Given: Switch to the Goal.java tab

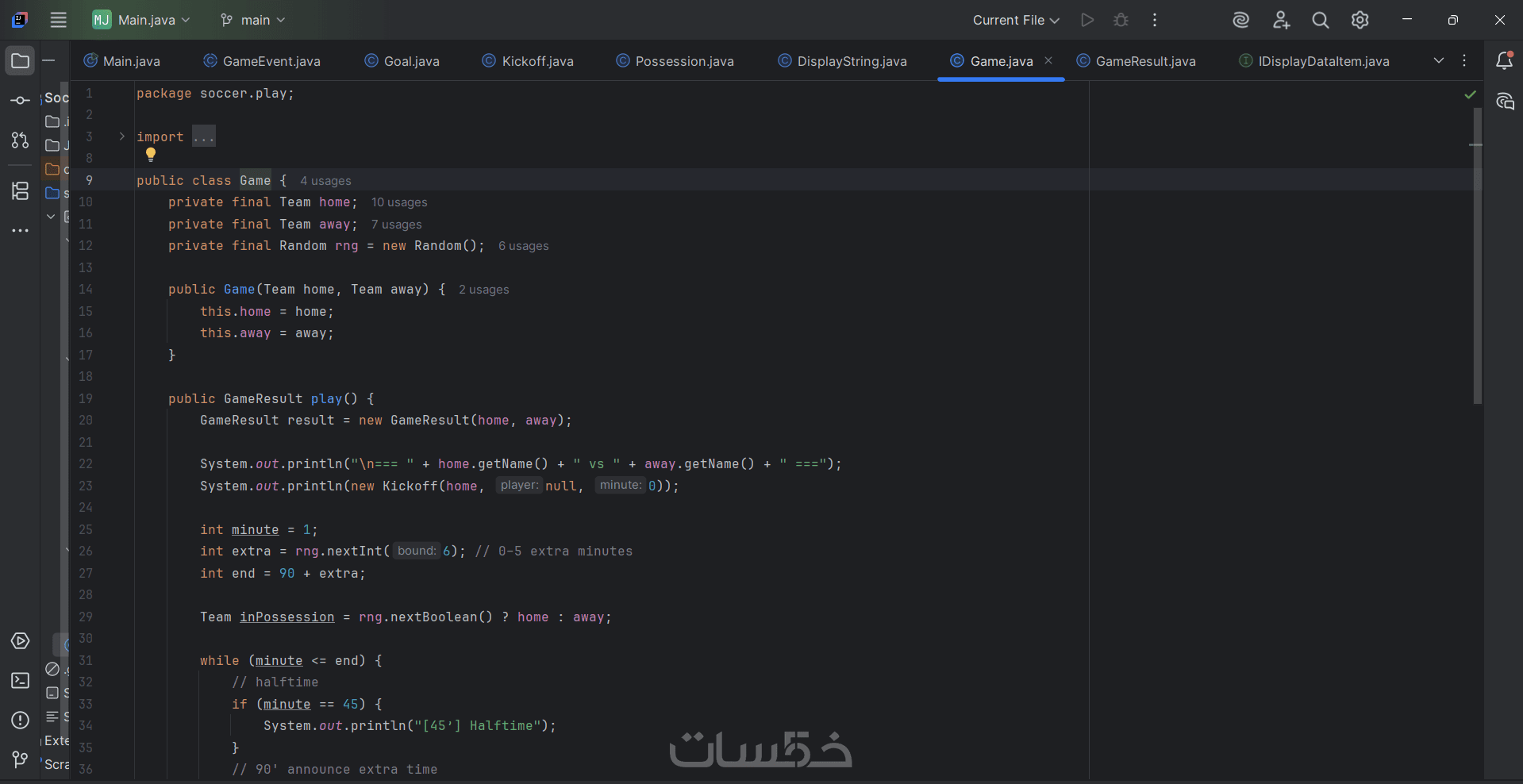Looking at the screenshot, I should point(402,61).
